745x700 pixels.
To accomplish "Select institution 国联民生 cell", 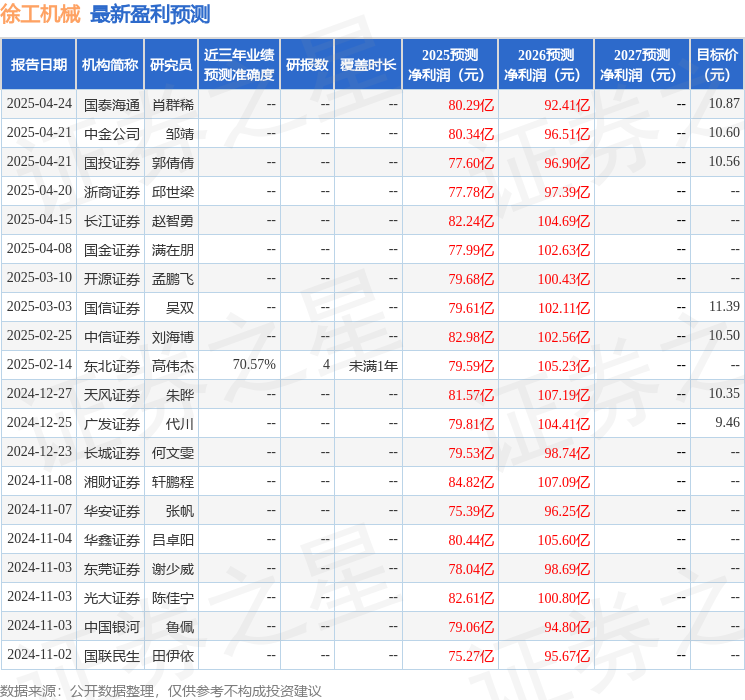I will [112, 656].
